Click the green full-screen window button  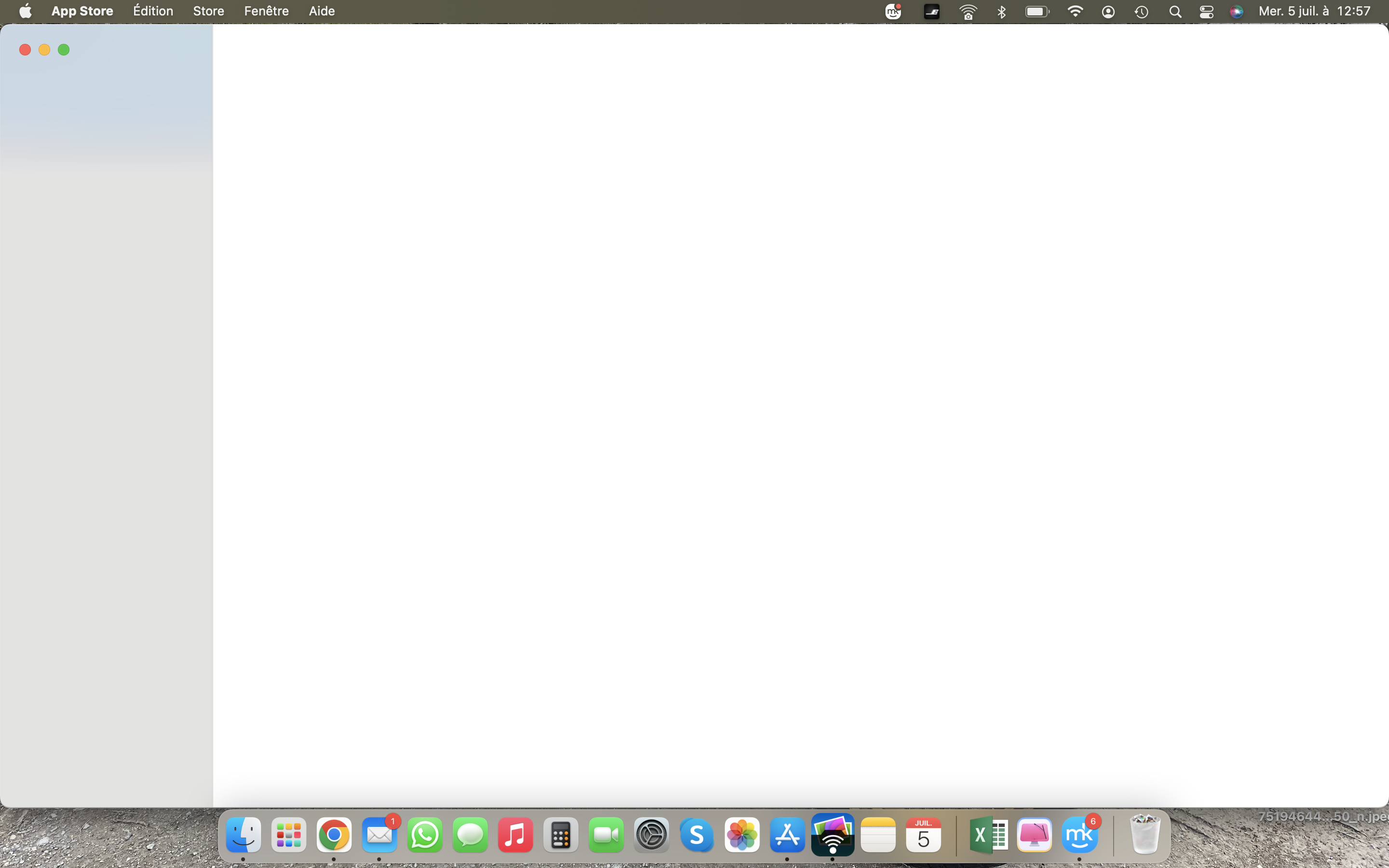pos(64,50)
